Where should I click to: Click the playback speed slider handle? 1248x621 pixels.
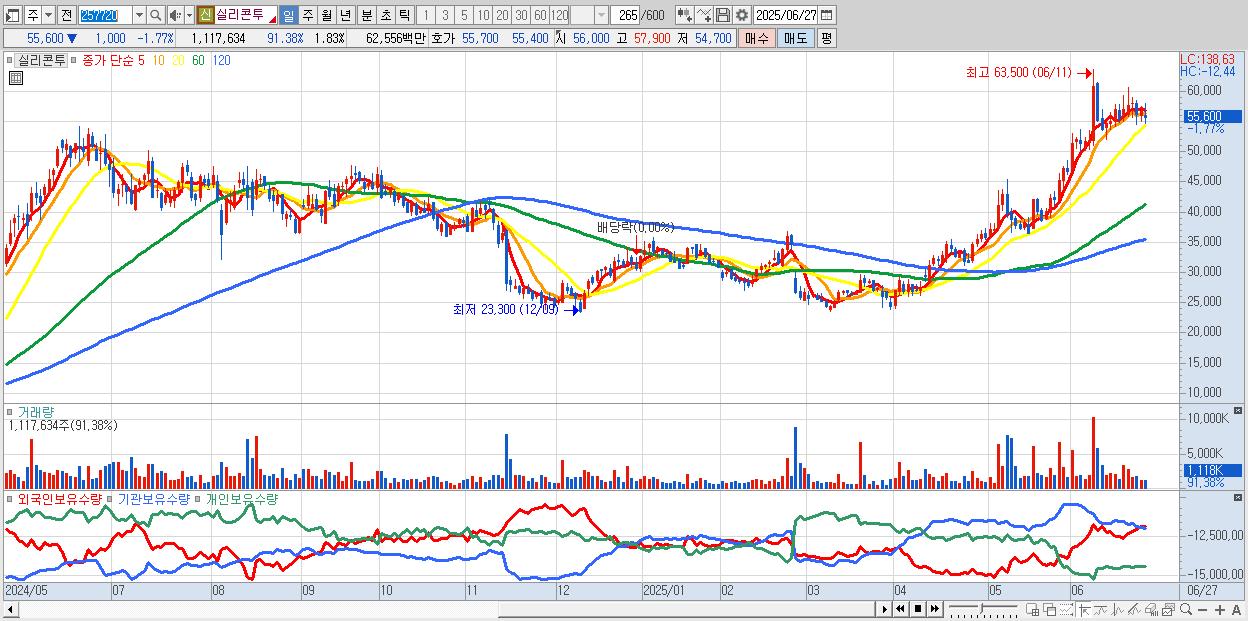(x=980, y=608)
